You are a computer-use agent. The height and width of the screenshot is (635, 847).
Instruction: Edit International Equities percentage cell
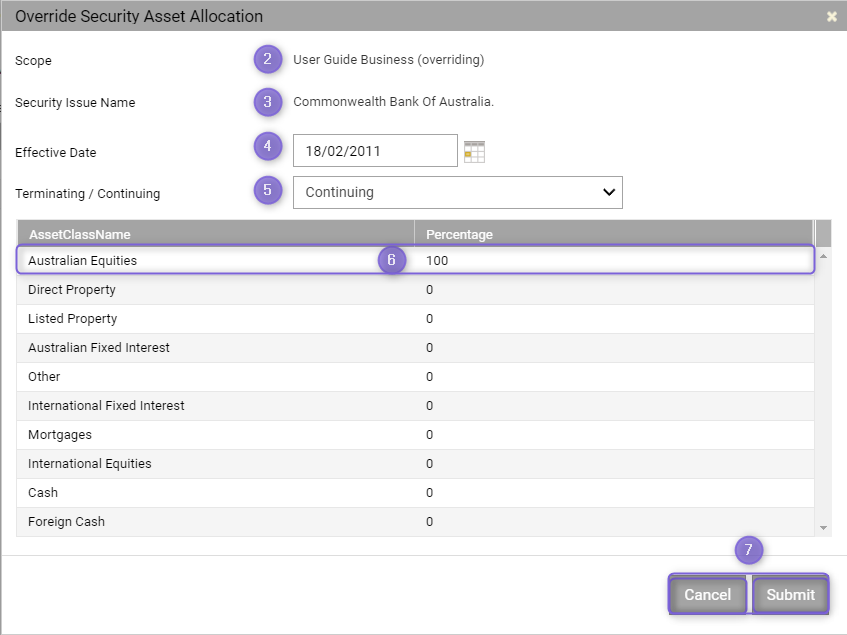coord(614,464)
